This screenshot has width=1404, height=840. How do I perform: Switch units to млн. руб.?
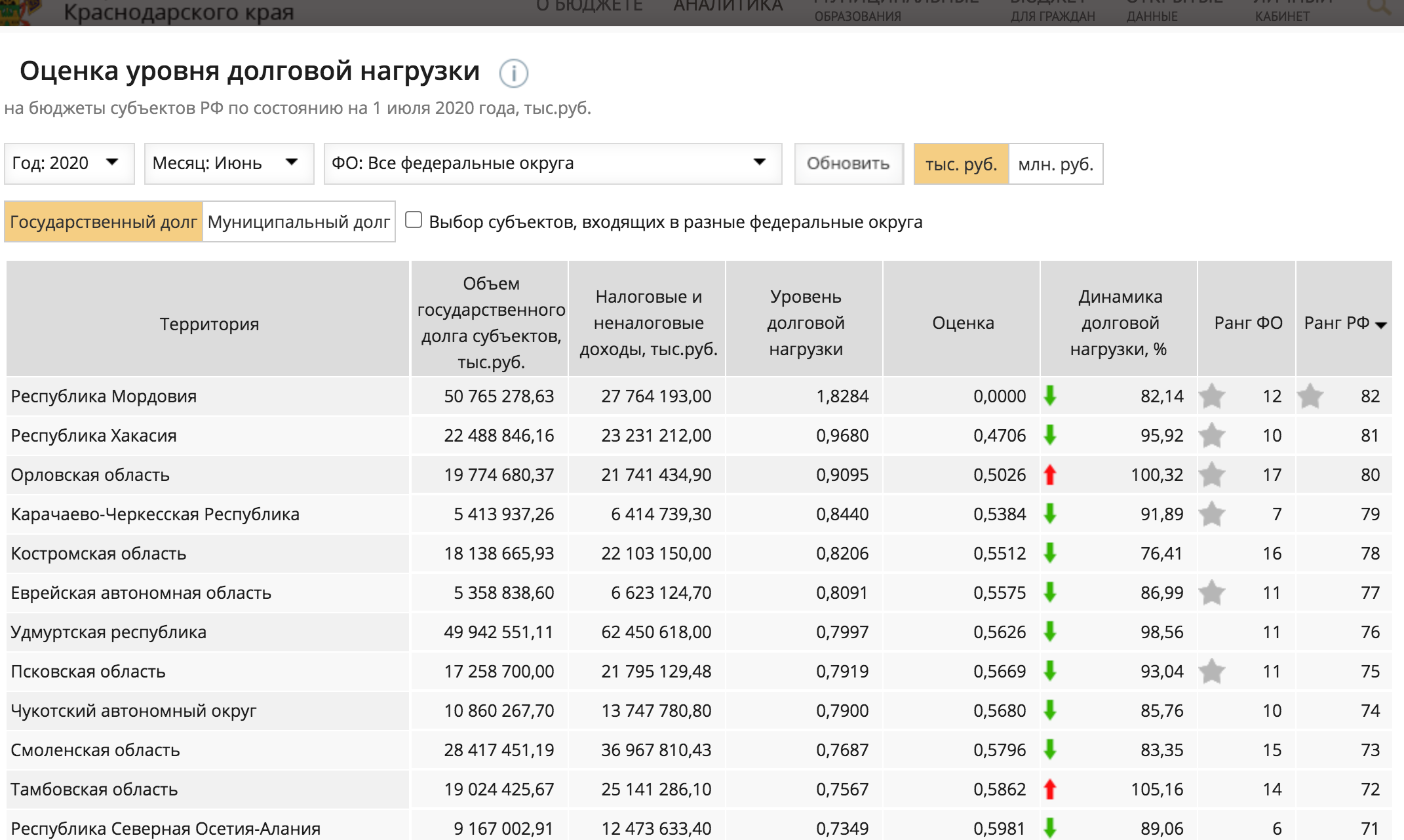coord(1055,164)
